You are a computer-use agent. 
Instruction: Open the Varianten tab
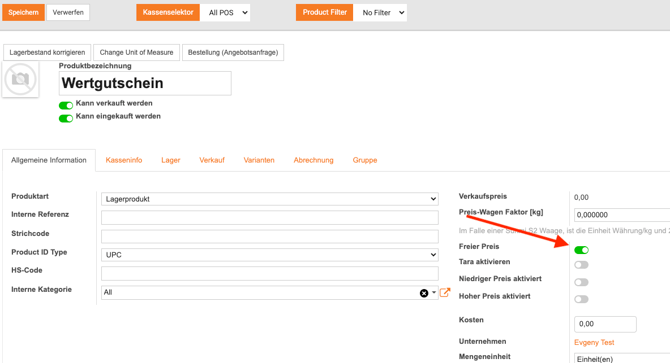259,160
